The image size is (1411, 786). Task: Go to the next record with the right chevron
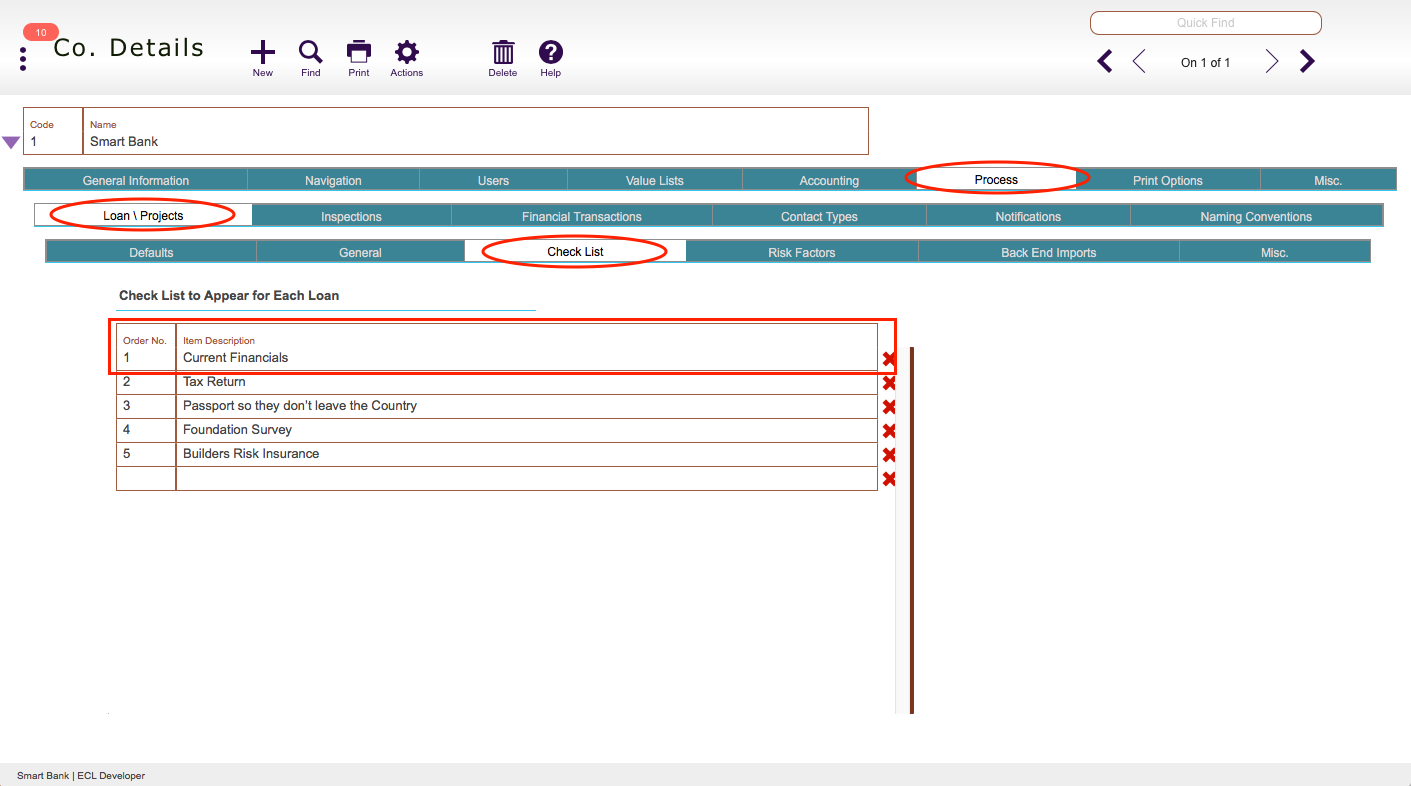[x=1271, y=61]
